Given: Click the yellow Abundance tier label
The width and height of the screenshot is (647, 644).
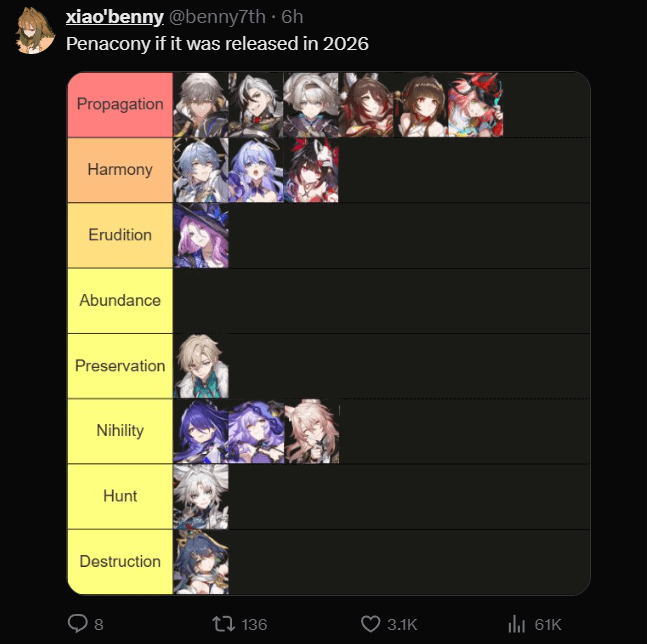Looking at the screenshot, I should [x=120, y=301].
